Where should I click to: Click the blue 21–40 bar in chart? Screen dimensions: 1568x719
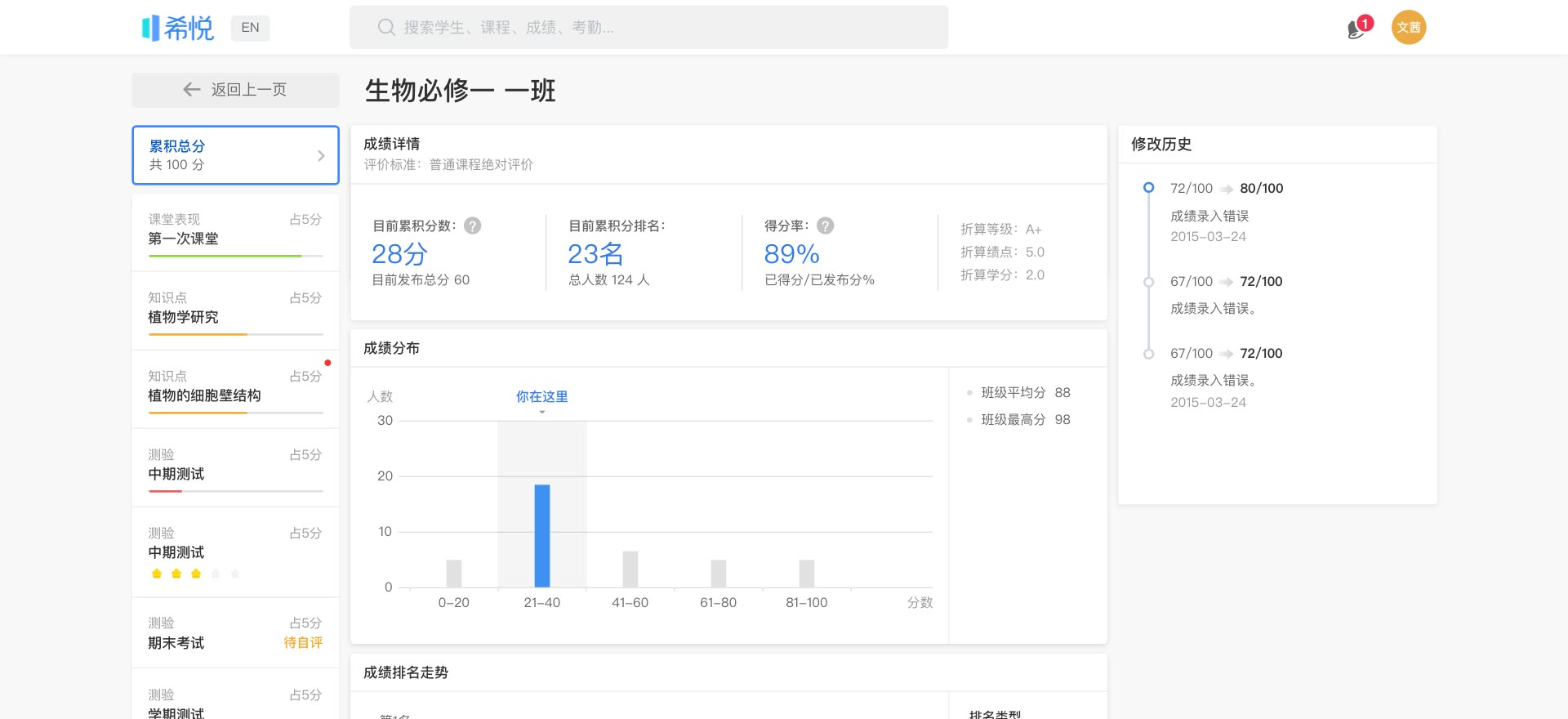[x=541, y=536]
